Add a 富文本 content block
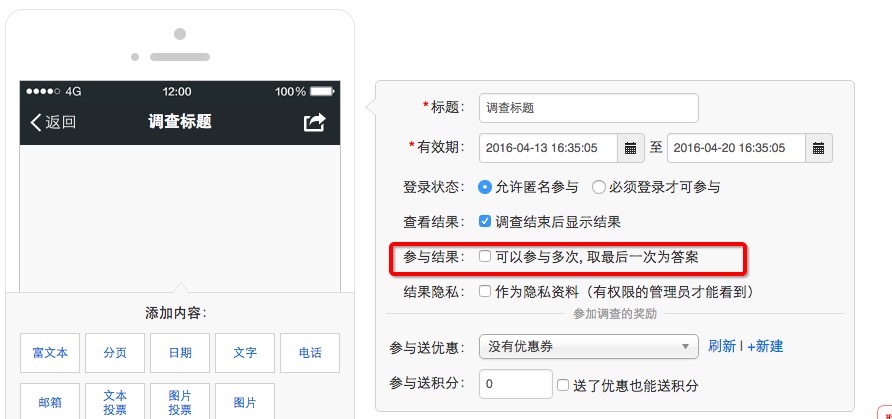The height and width of the screenshot is (419, 892). pyautogui.click(x=50, y=353)
